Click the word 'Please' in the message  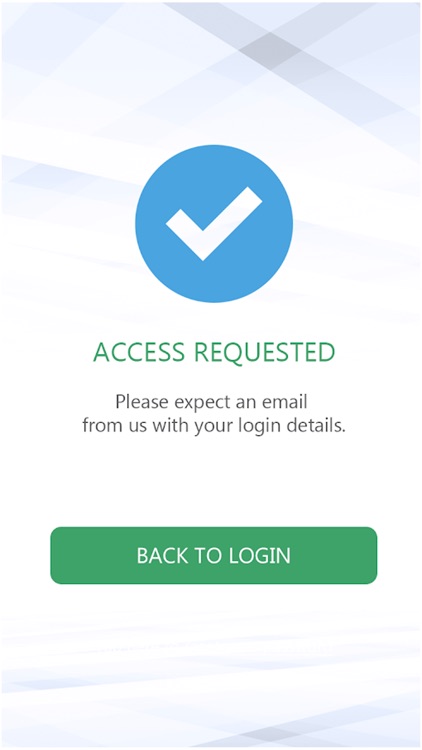coord(143,402)
